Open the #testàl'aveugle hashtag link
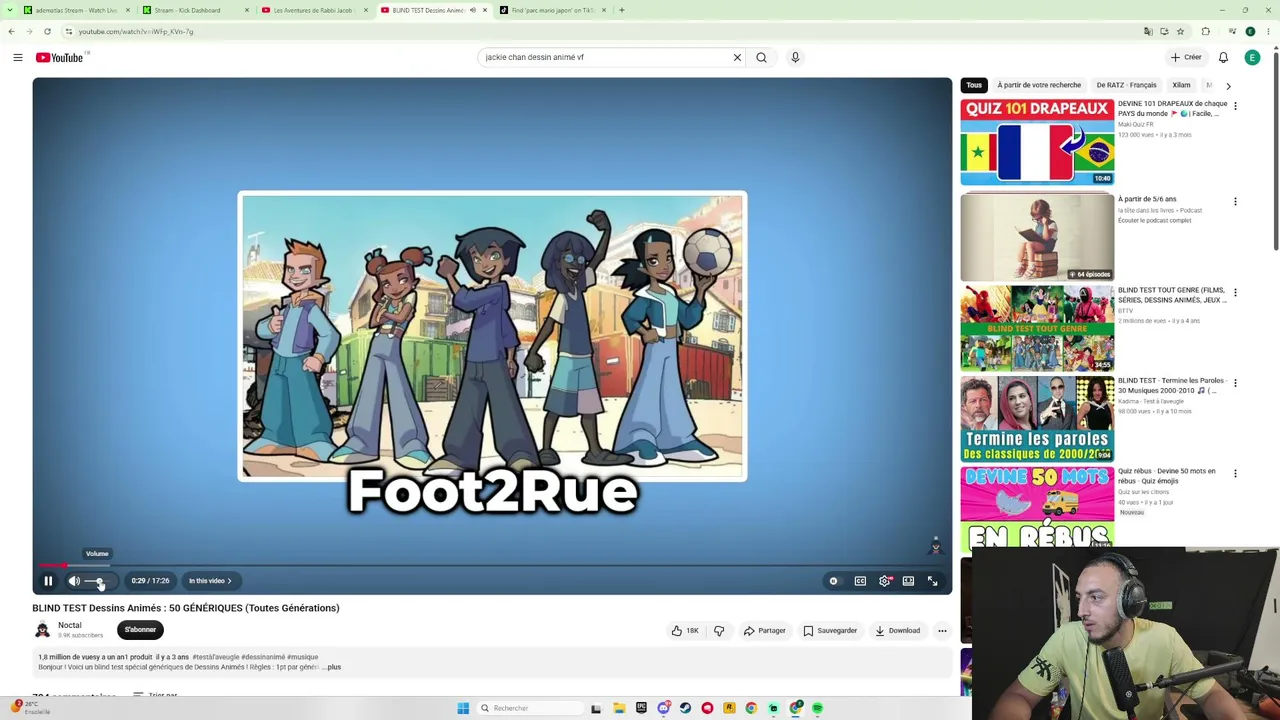1280x720 pixels. pyautogui.click(x=215, y=657)
